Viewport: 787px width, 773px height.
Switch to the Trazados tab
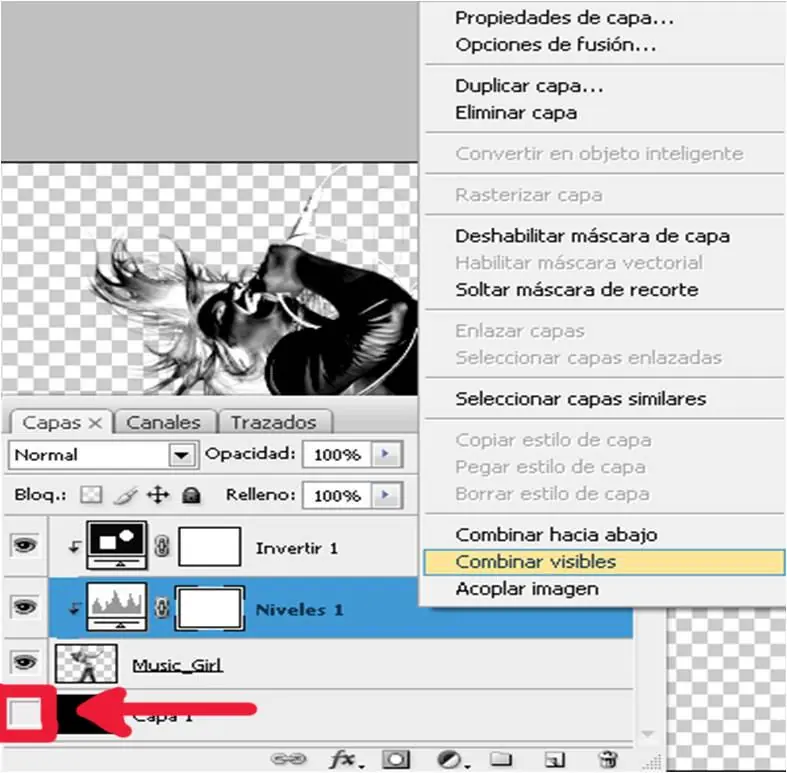[274, 423]
